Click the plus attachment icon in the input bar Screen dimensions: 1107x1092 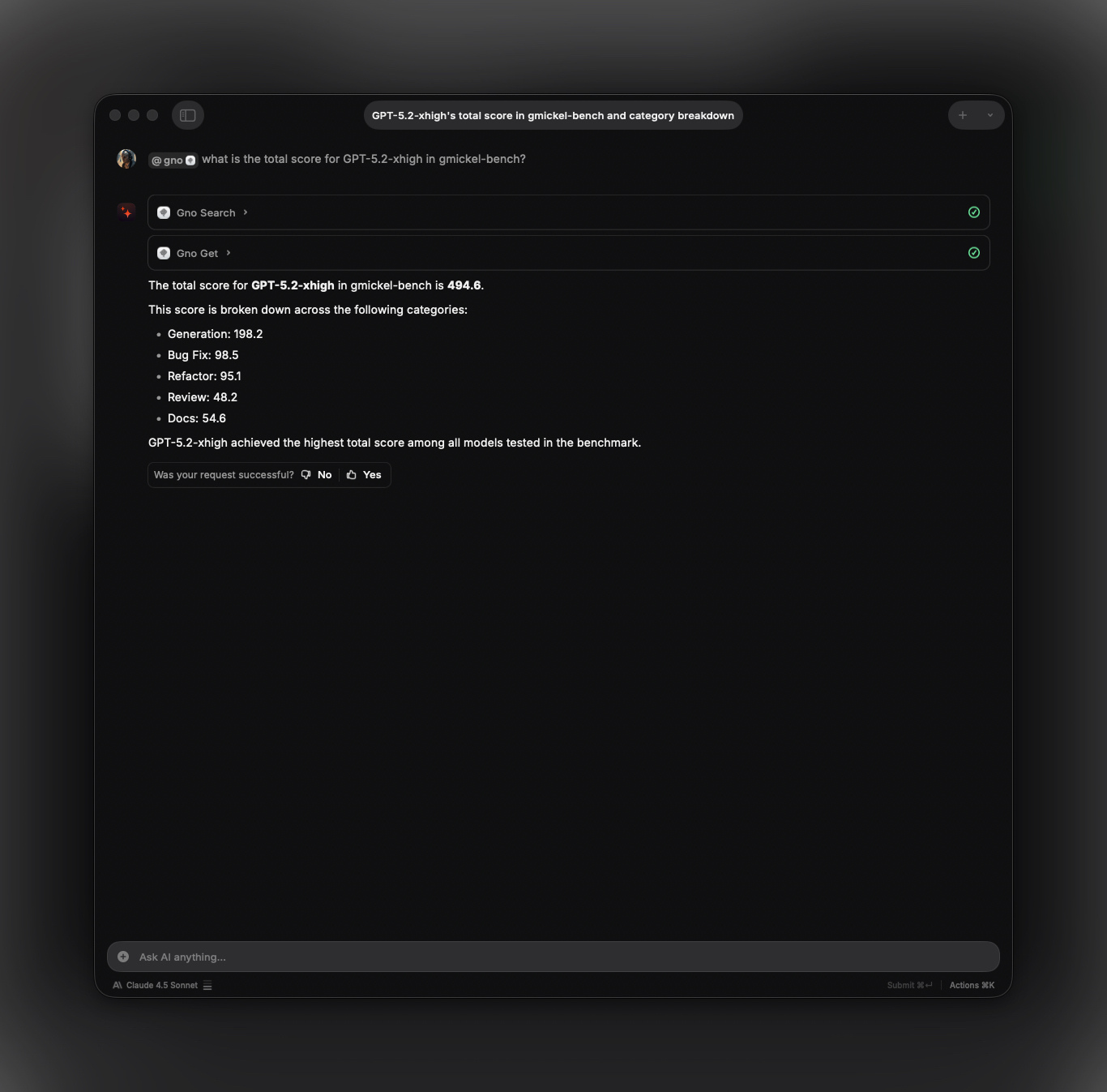pos(122,957)
